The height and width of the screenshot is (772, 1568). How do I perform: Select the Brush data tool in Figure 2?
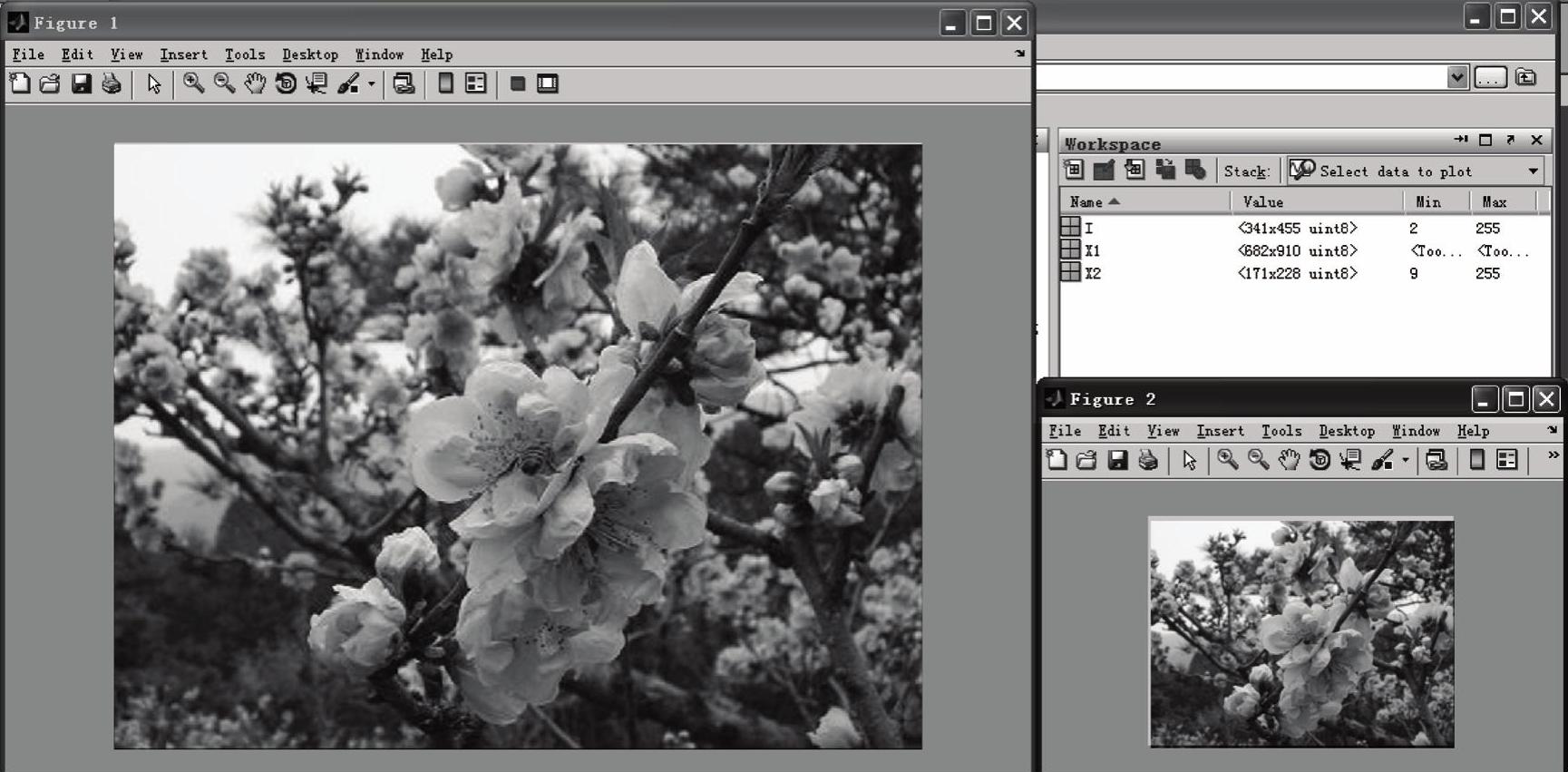coord(1382,461)
